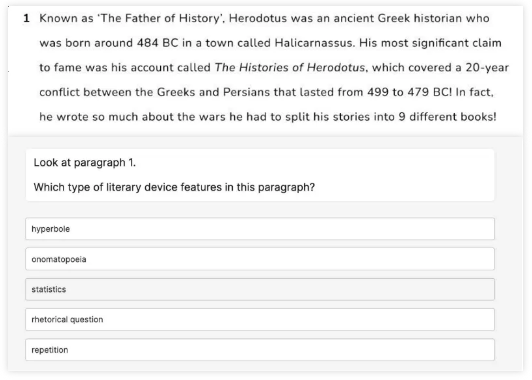The image size is (532, 380).
Task: Click the date '484 BC' in the passage
Action: 157,43
